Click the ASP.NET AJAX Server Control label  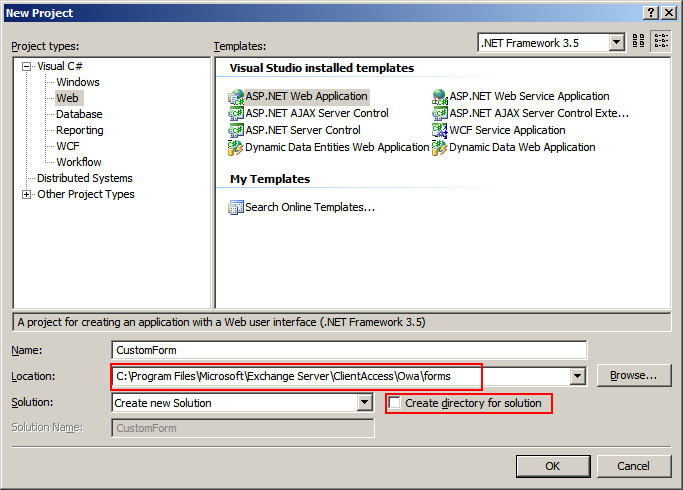pyautogui.click(x=317, y=113)
